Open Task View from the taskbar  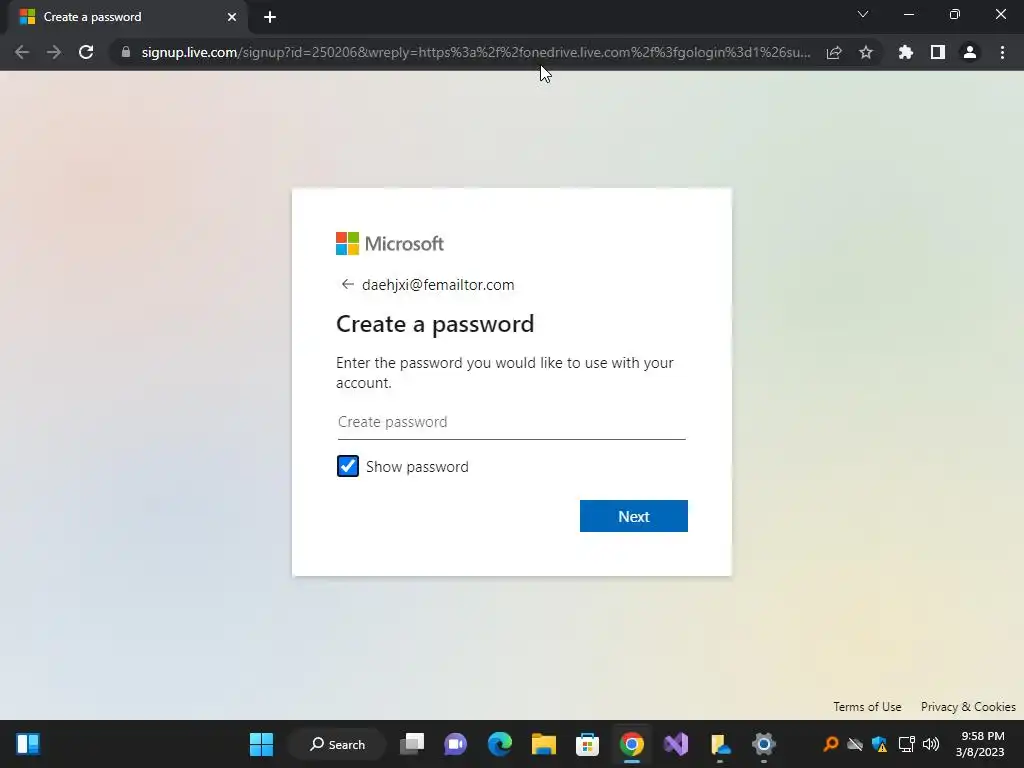coord(412,744)
